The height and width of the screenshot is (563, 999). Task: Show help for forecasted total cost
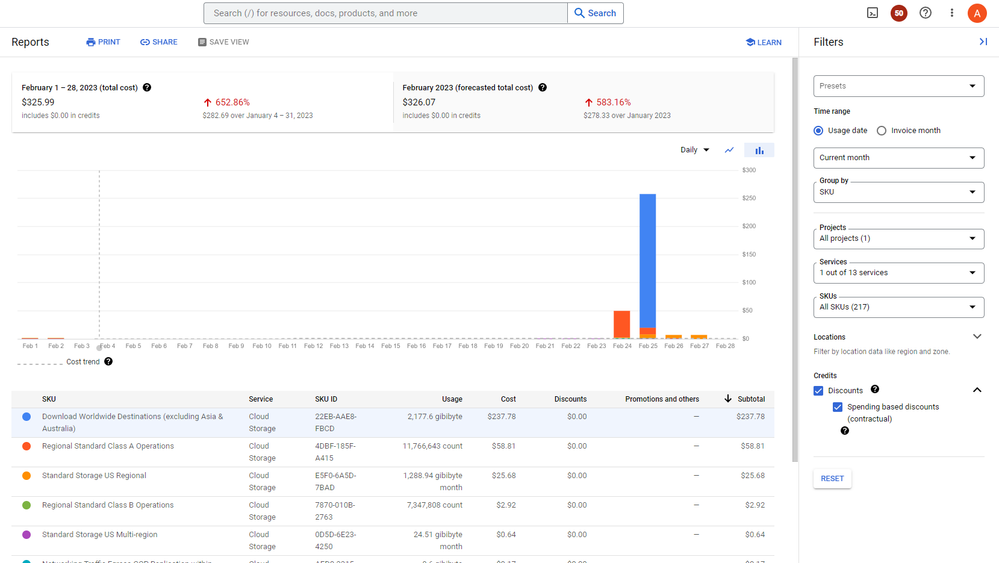(x=542, y=87)
